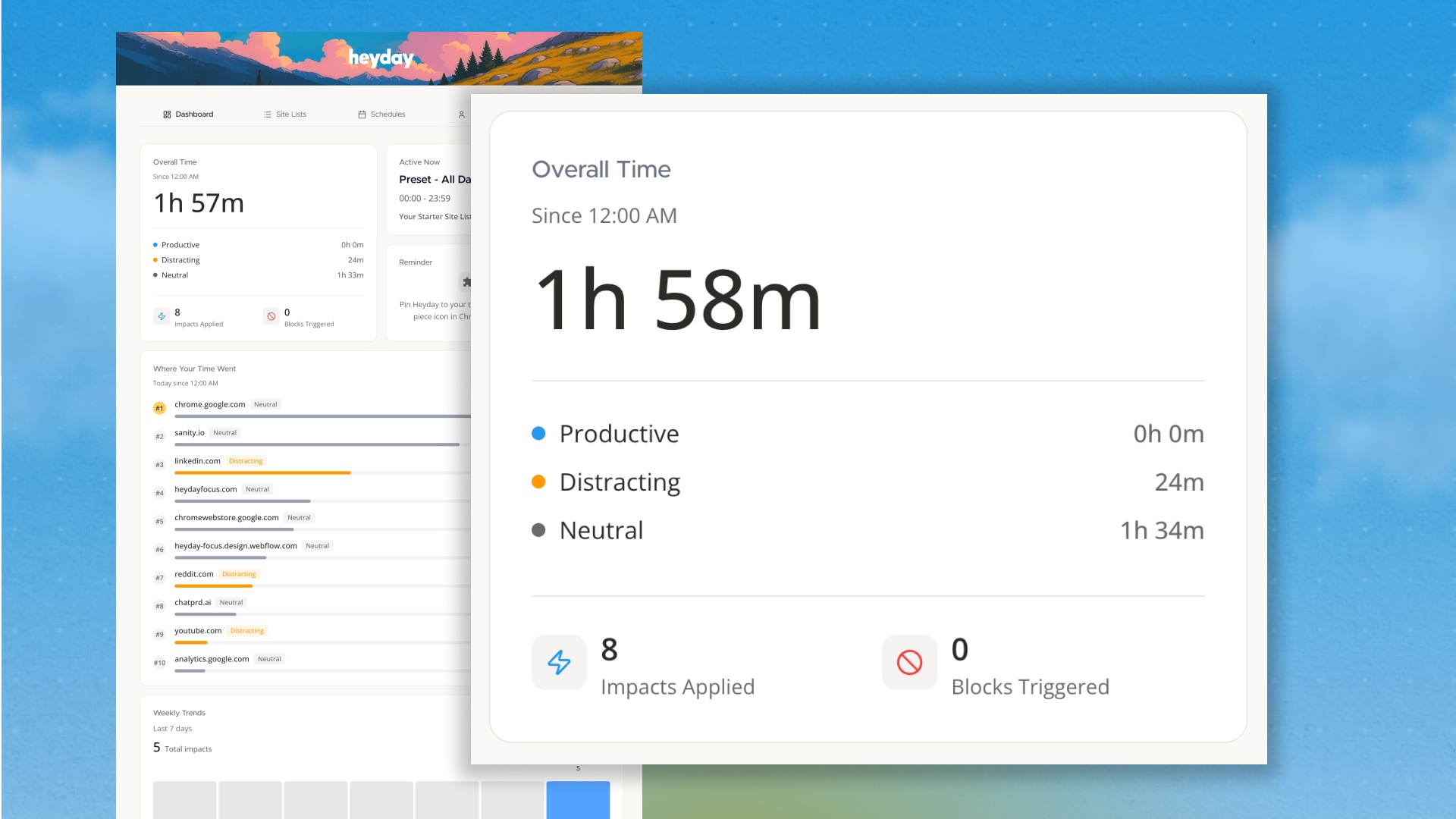
Task: Click the linkedin.com site entry
Action: (197, 461)
